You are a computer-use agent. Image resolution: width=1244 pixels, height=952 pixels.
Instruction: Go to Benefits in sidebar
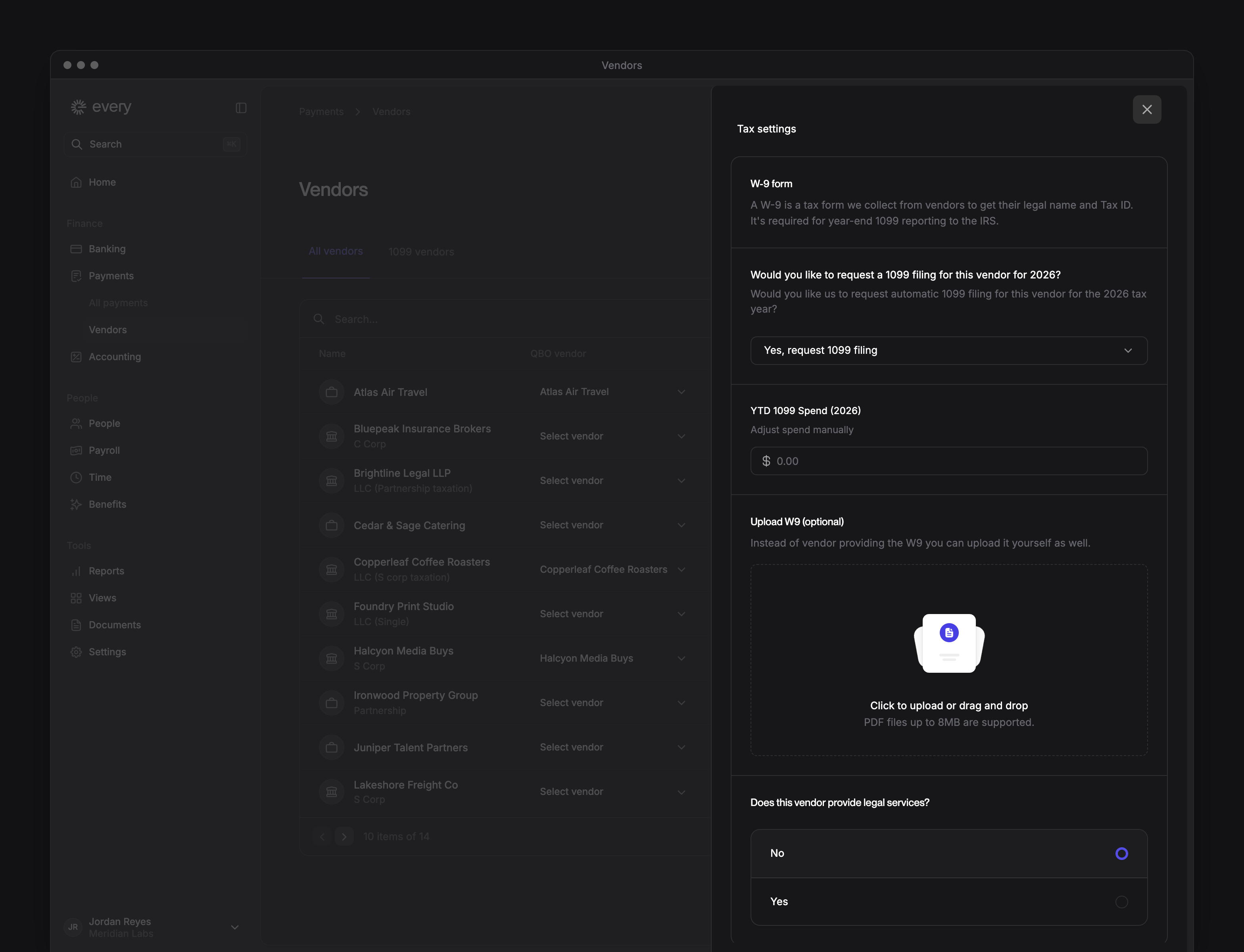(107, 504)
